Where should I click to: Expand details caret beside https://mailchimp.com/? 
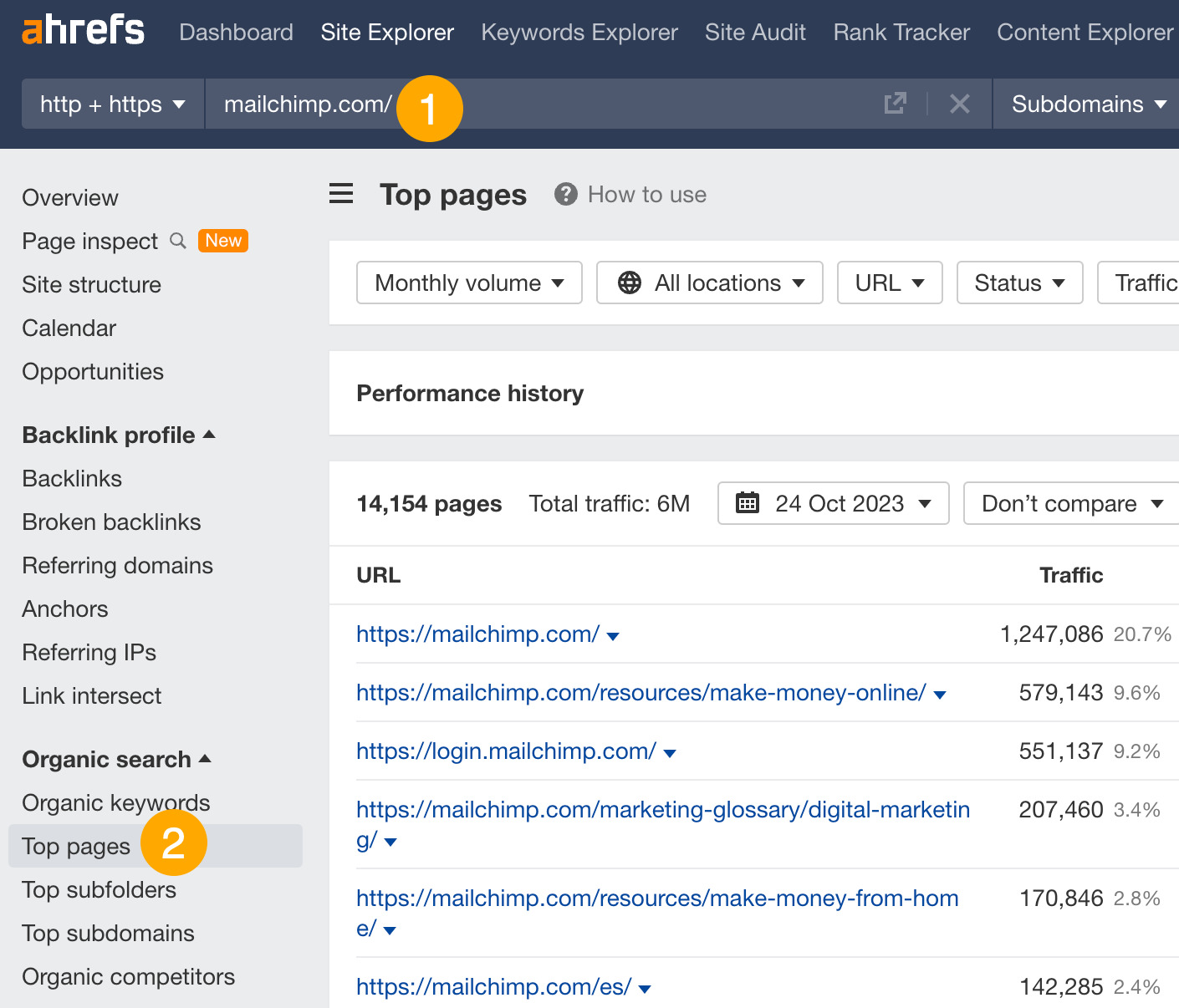(x=614, y=635)
